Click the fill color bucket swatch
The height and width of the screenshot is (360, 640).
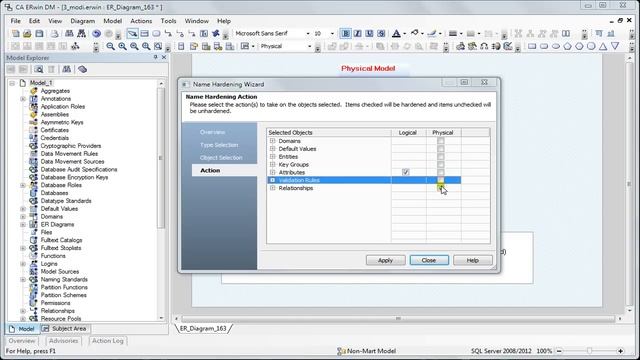(415, 33)
